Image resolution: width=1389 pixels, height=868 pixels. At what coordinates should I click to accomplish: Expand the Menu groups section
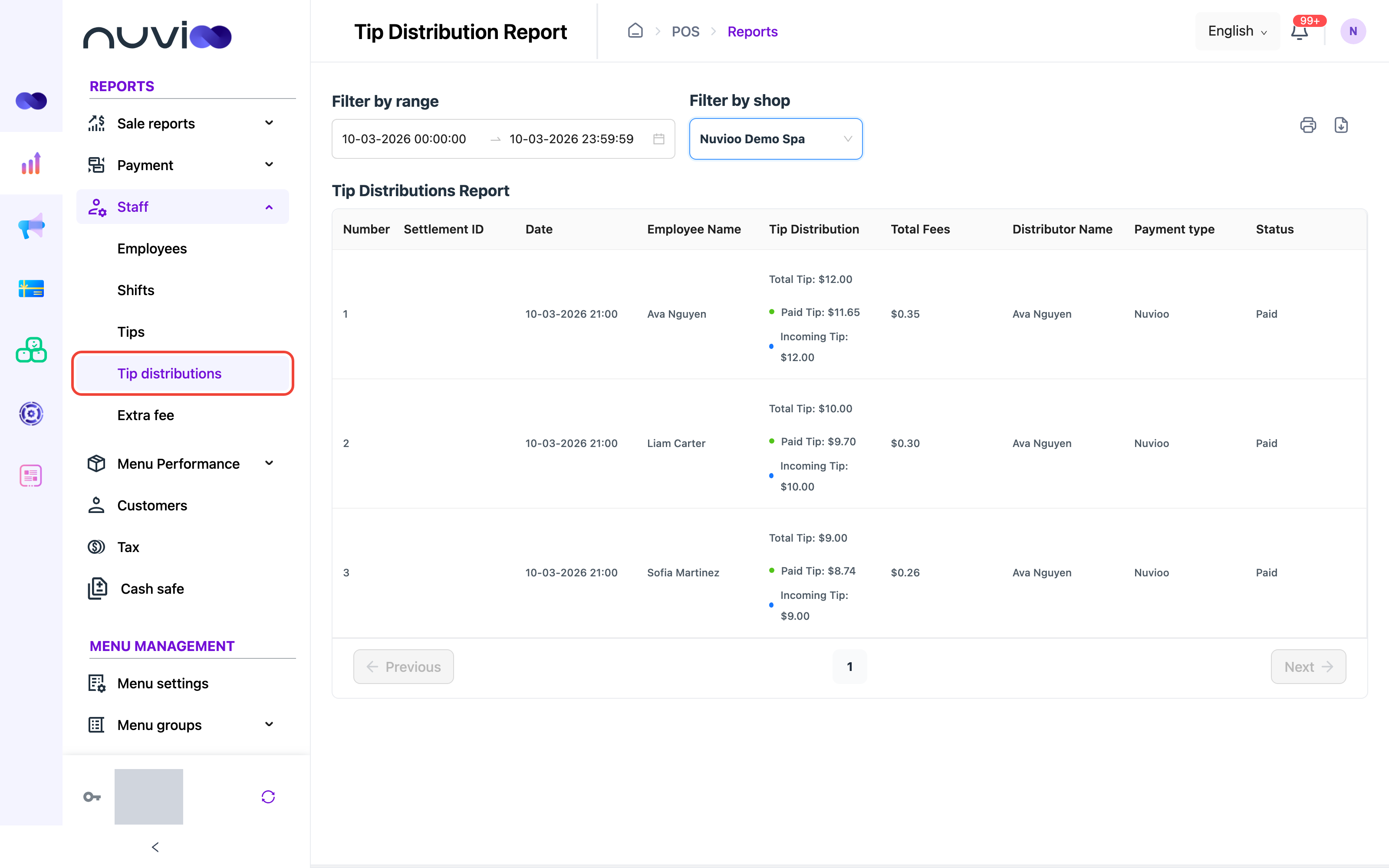[x=182, y=725]
